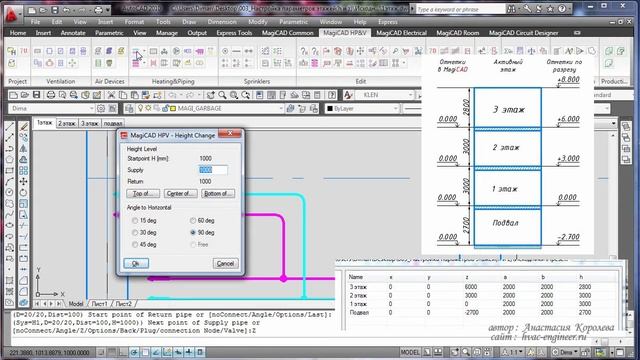Click the black ByLayer color swatch

(330, 109)
